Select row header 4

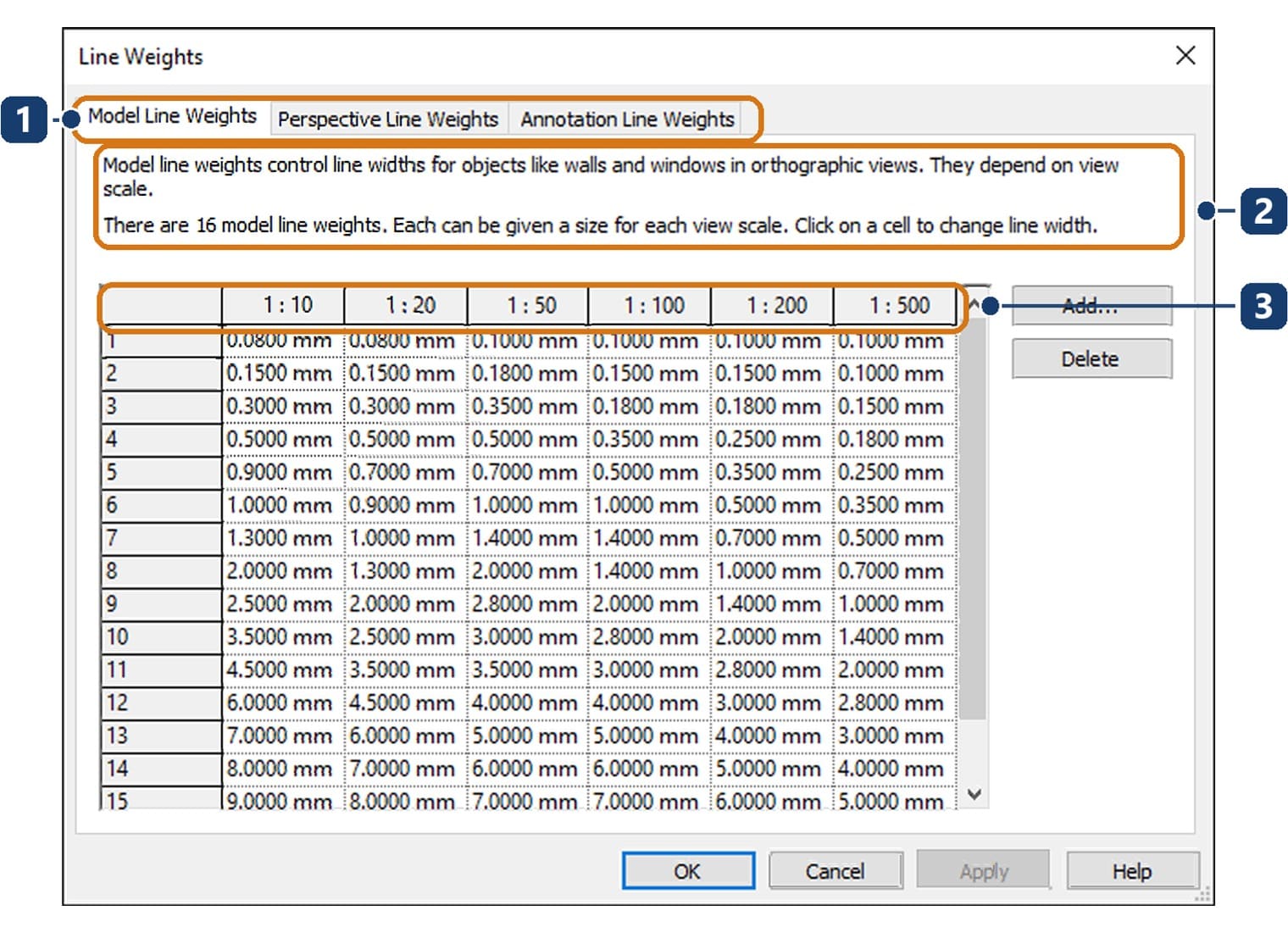coord(161,439)
